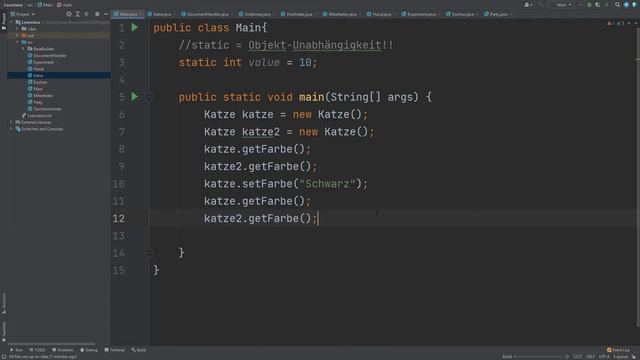Viewport: 640px width, 360px height.
Task: Click Main breadcrumb in navigation bar
Action: 45,5
